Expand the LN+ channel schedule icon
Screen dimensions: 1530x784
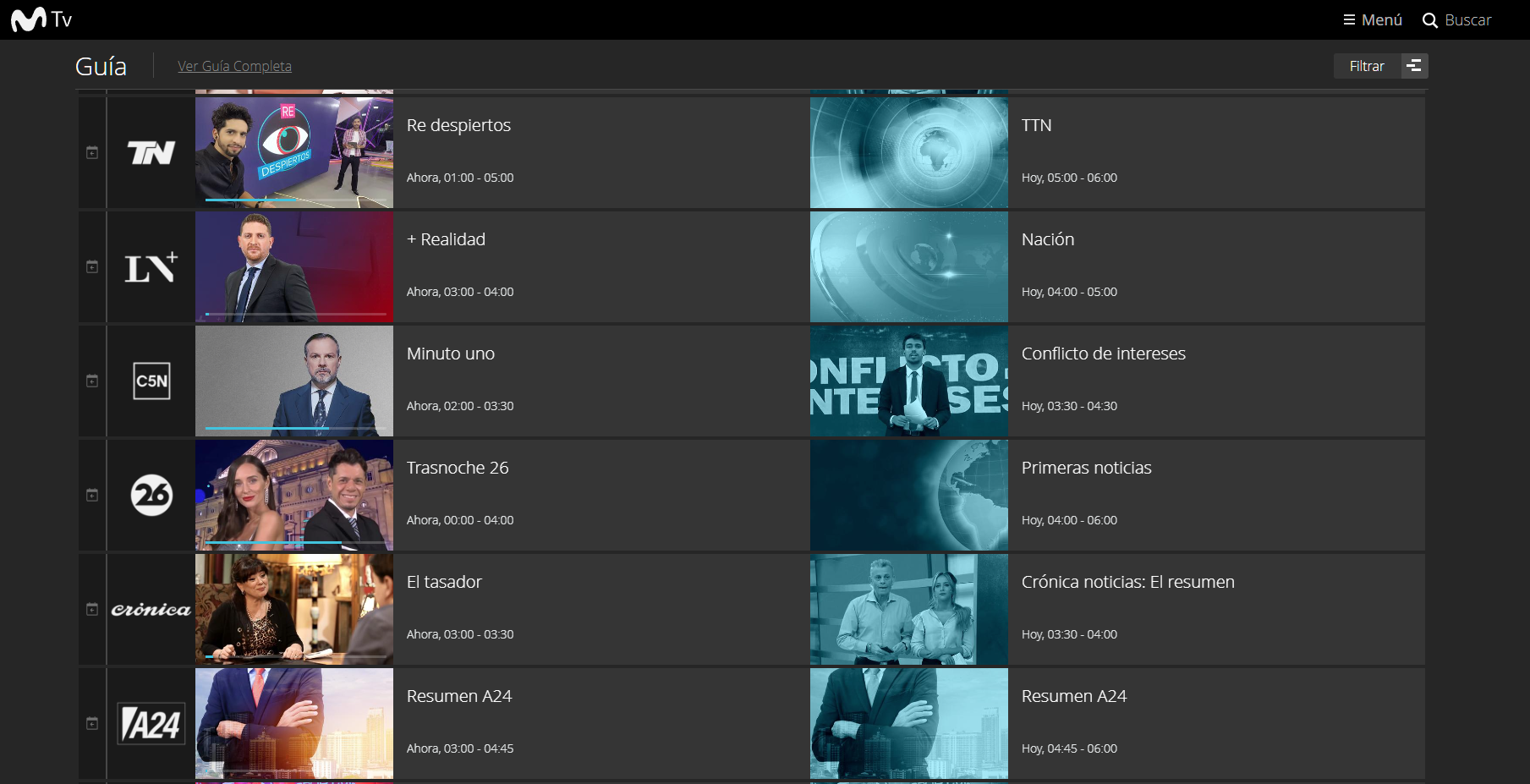click(x=92, y=267)
